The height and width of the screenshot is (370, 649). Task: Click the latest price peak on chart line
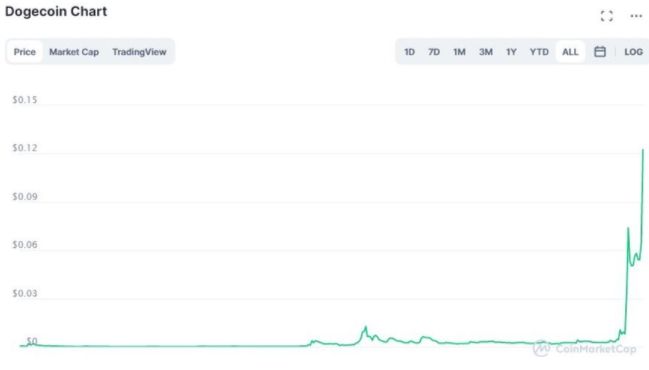coord(643,151)
